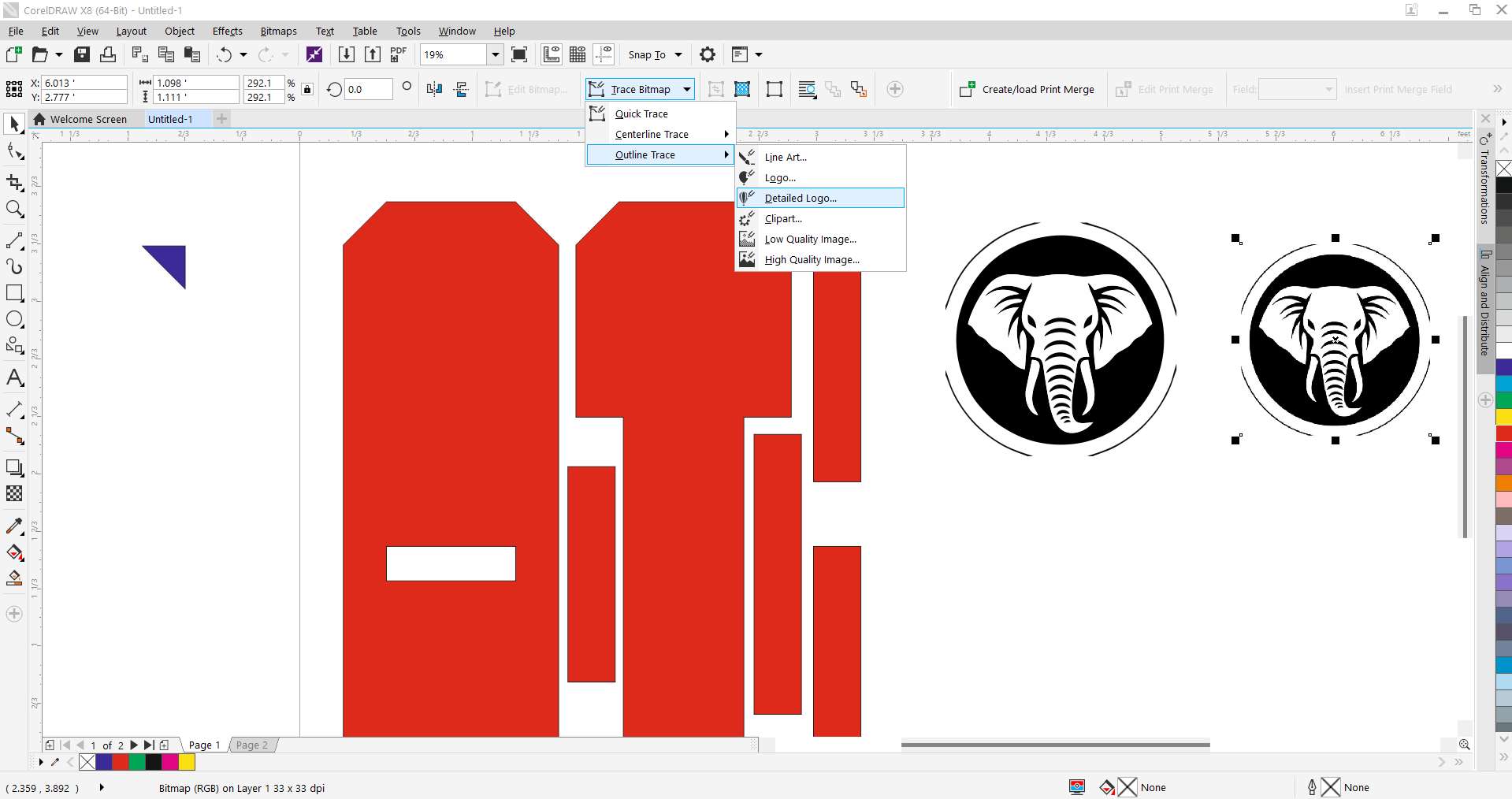Viewport: 1512px width, 799px height.
Task: Click the Full-screen preview icon
Action: click(x=519, y=54)
